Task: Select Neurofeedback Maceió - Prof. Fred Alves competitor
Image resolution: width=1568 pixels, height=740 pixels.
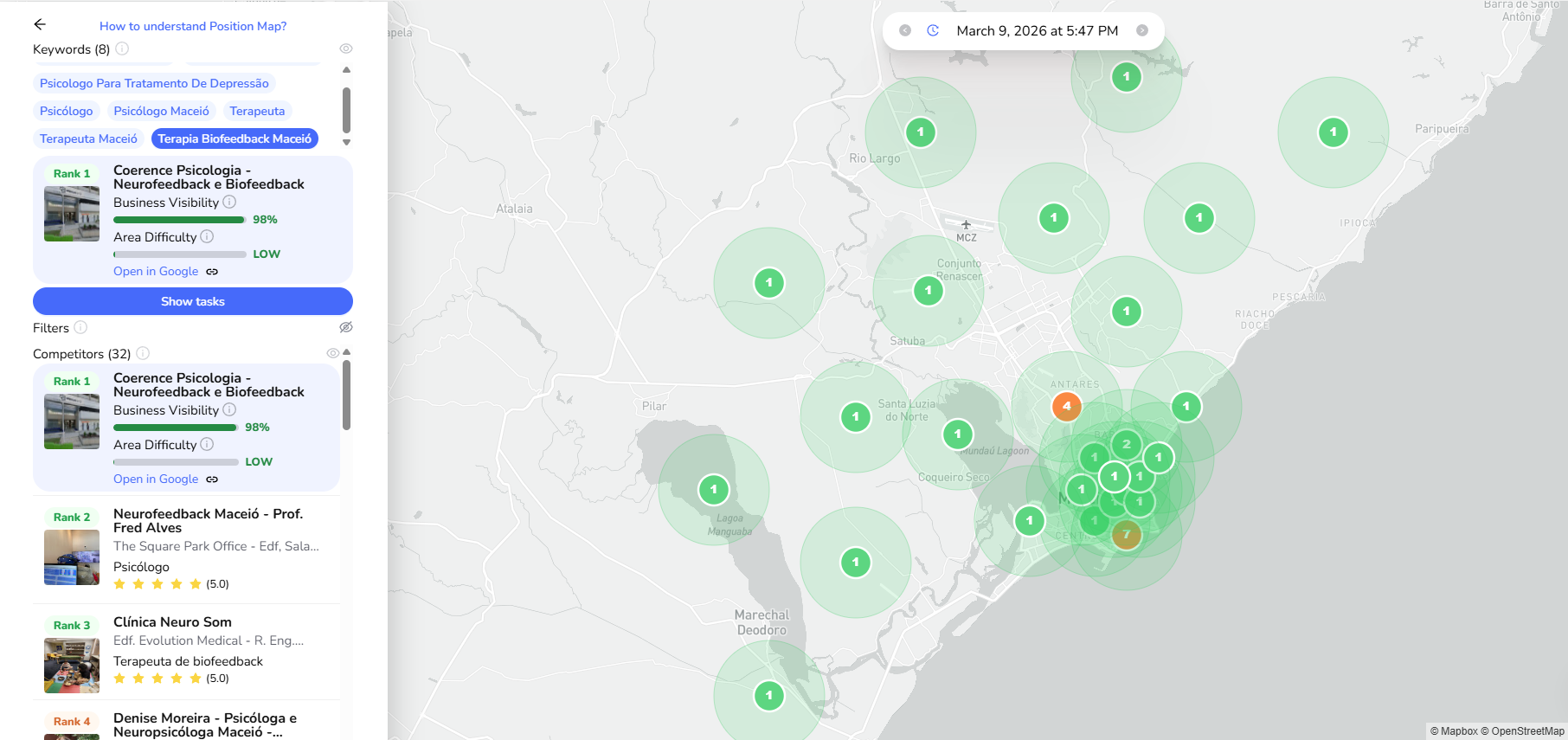Action: [x=186, y=549]
